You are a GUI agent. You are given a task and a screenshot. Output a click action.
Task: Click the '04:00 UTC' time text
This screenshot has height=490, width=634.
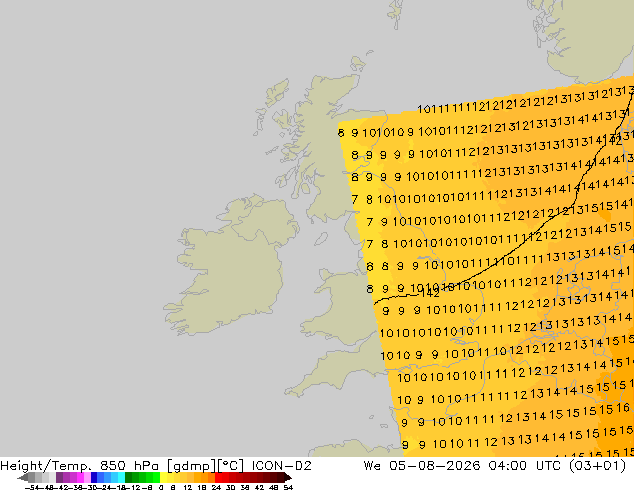[x=525, y=466]
